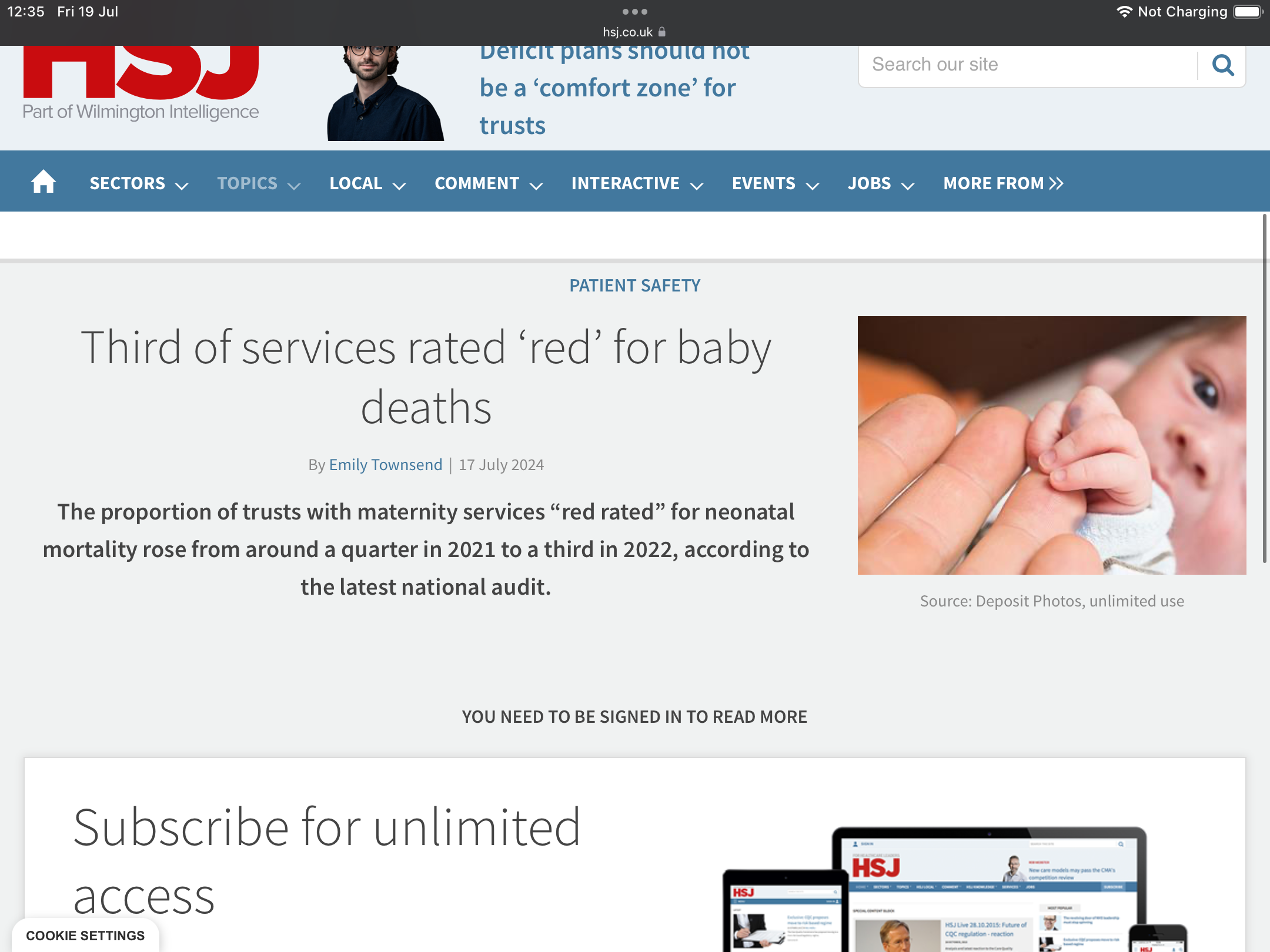Click the Cookie Settings button

pyautogui.click(x=85, y=936)
